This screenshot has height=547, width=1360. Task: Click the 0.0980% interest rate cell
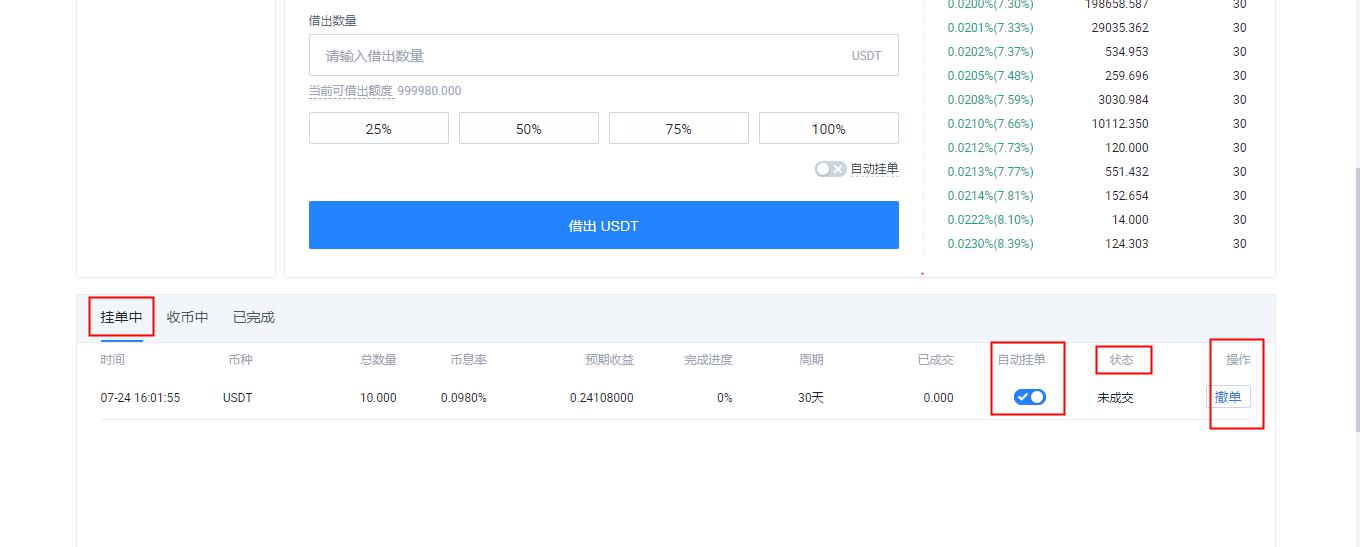pyautogui.click(x=464, y=398)
